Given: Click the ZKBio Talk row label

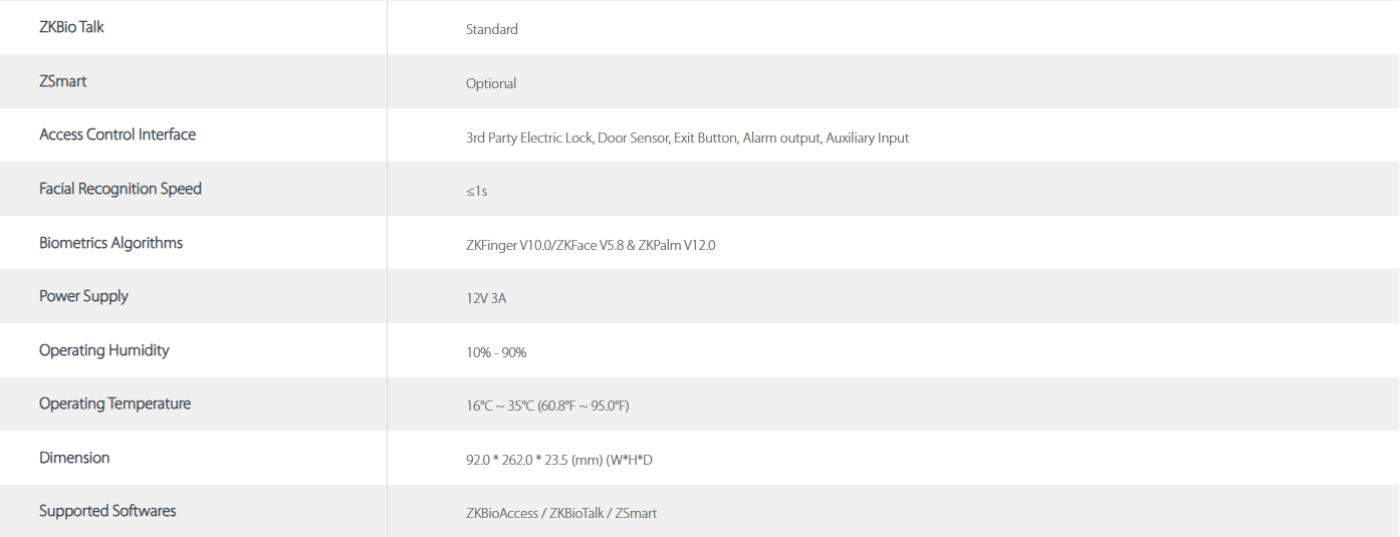Looking at the screenshot, I should [71, 28].
